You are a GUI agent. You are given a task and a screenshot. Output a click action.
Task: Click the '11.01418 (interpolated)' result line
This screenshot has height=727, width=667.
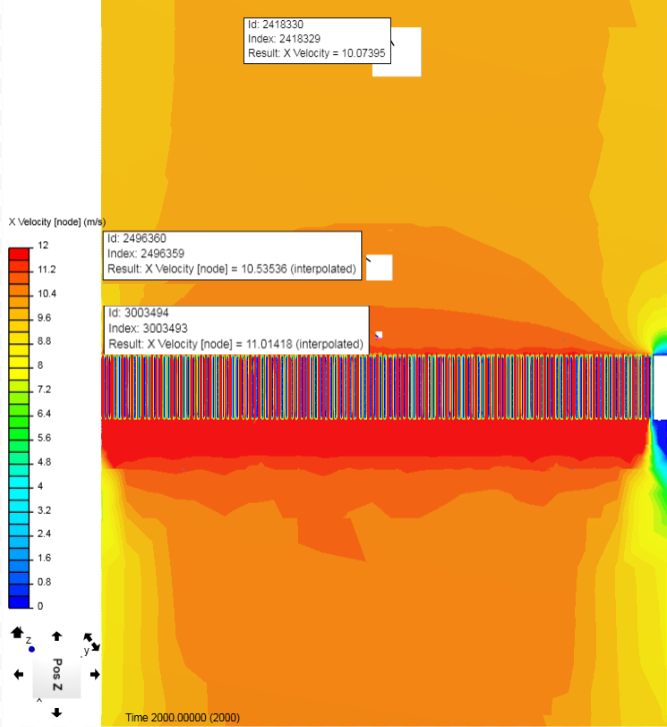(236, 344)
